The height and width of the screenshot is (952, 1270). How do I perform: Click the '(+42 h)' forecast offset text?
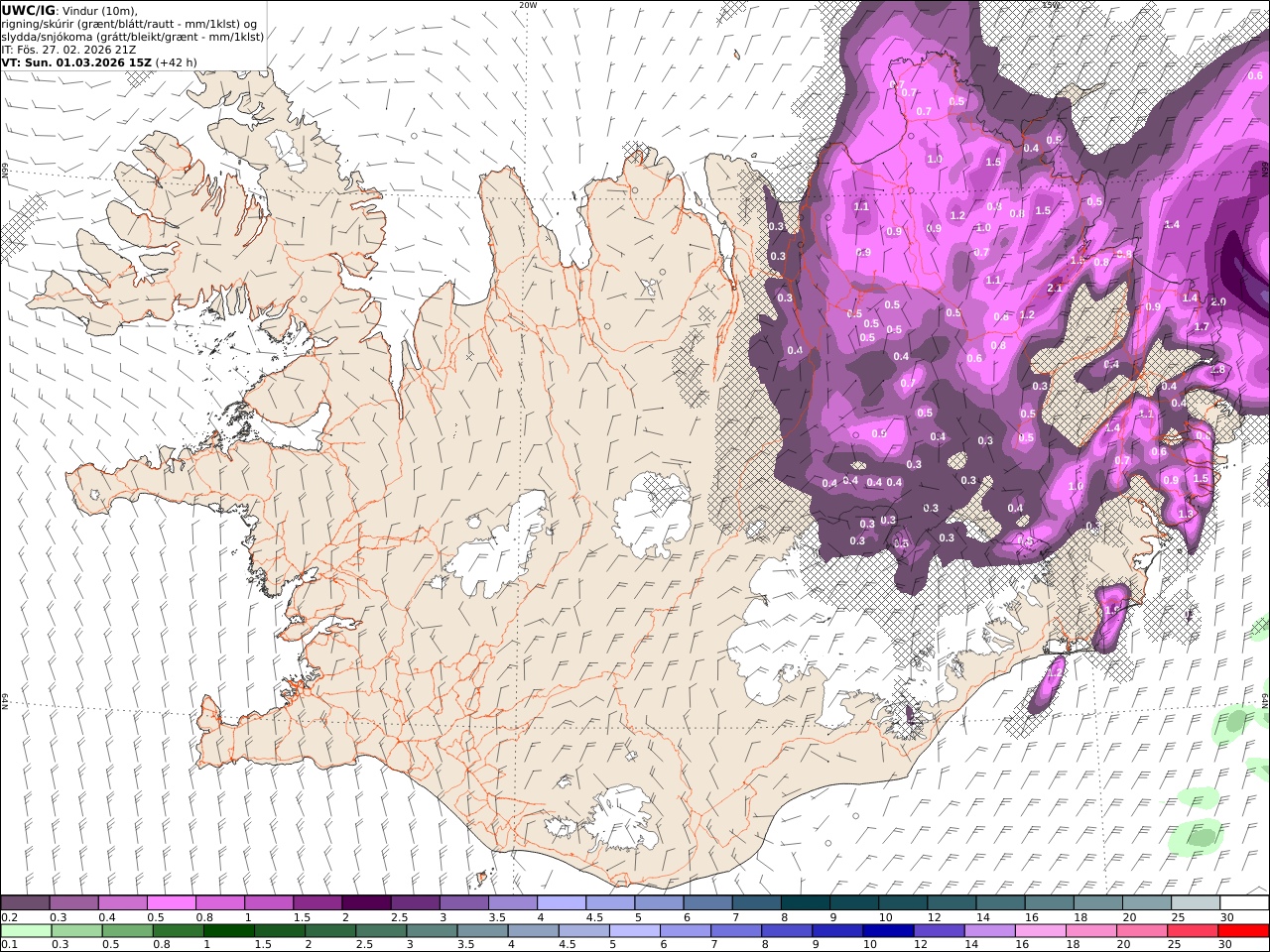coord(177,61)
